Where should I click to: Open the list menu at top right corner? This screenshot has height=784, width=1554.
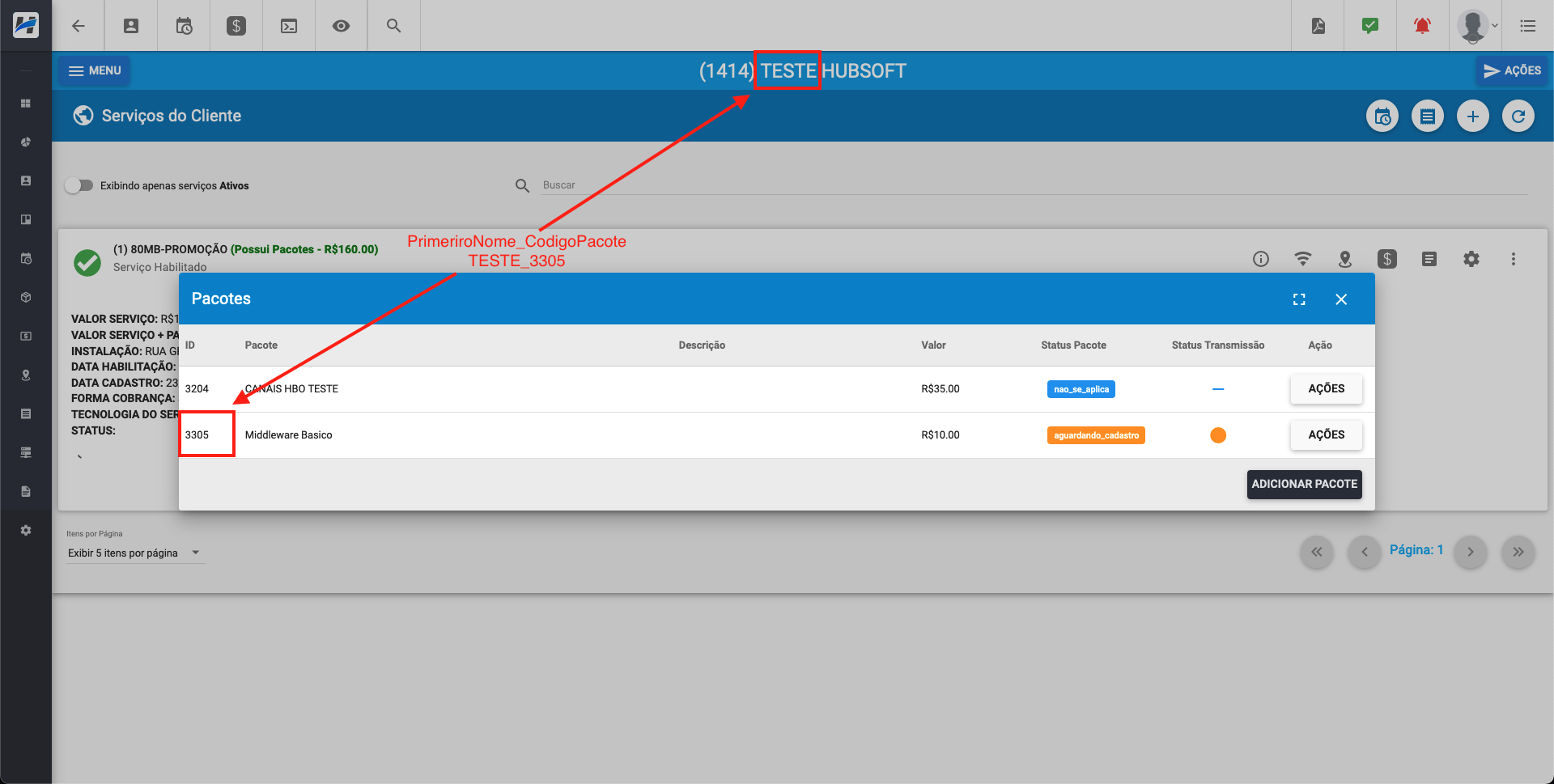coord(1528,25)
